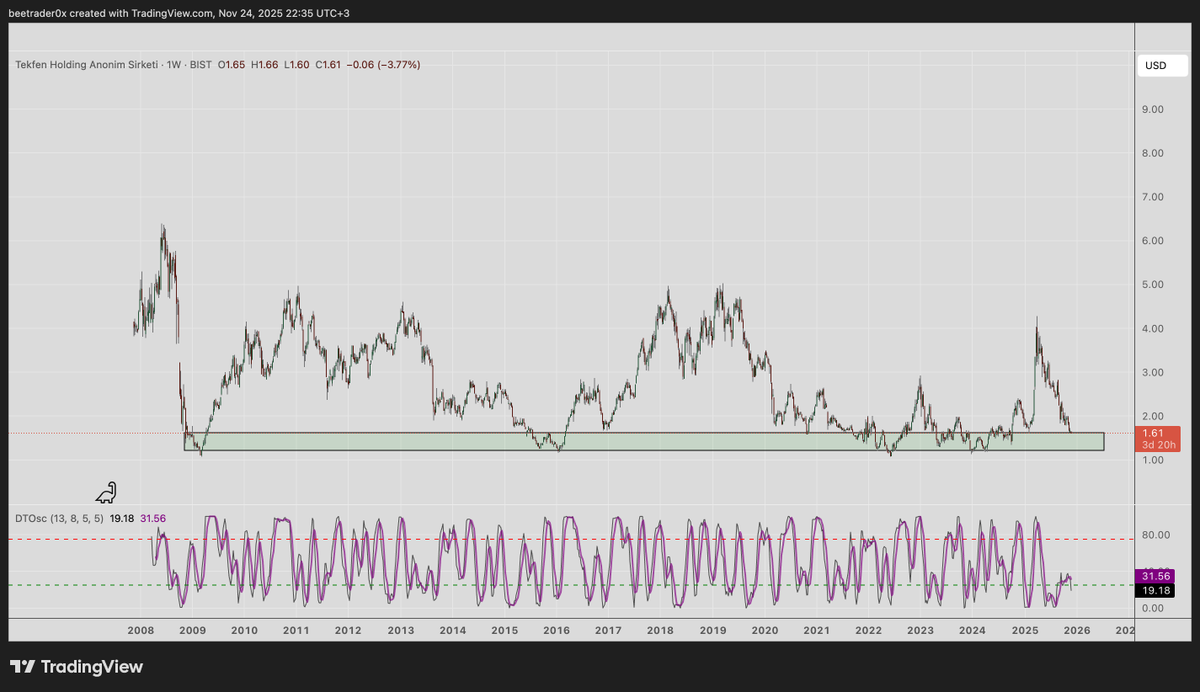Image resolution: width=1200 pixels, height=692 pixels.
Task: Click the 3d 20h bar countdown label
Action: 1157,444
